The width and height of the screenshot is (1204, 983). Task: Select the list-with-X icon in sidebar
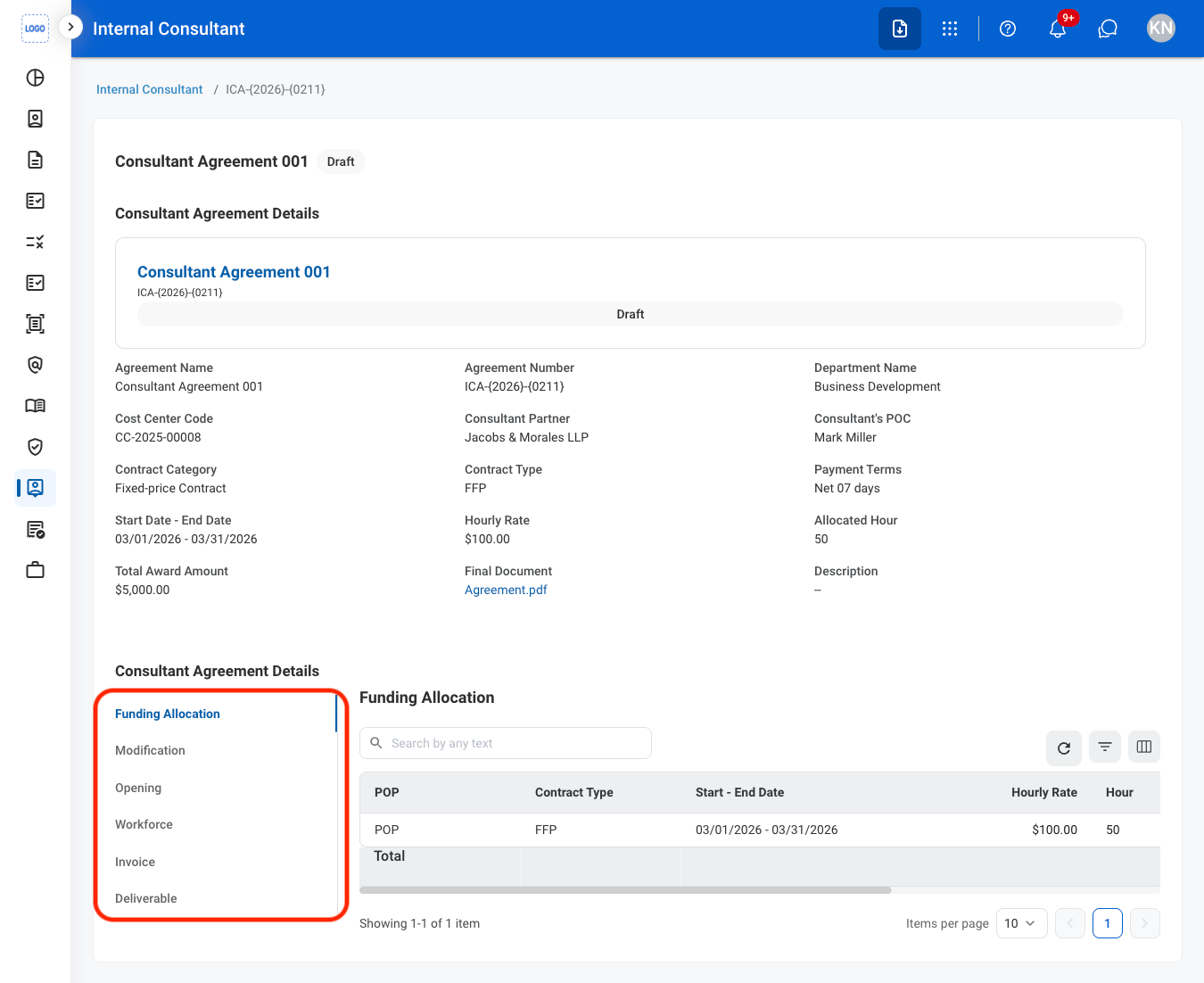pyautogui.click(x=35, y=242)
